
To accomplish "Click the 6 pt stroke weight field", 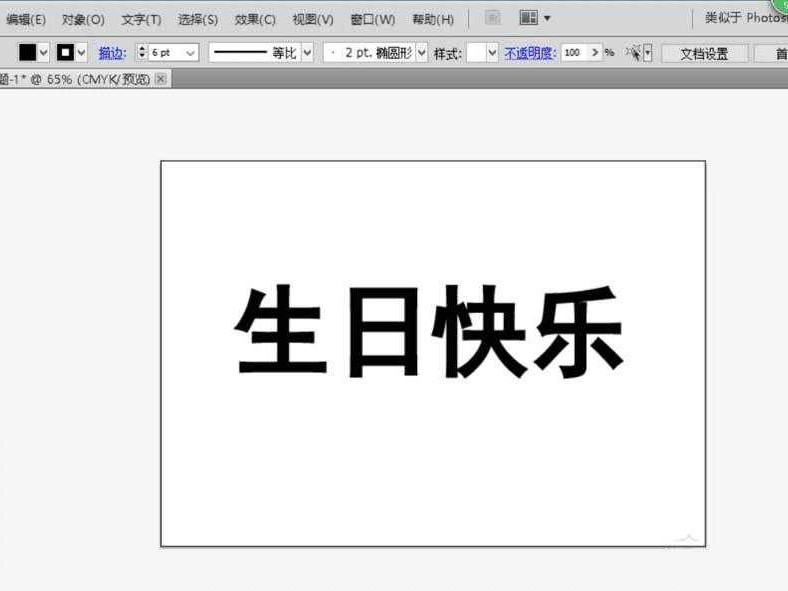I will coord(165,53).
